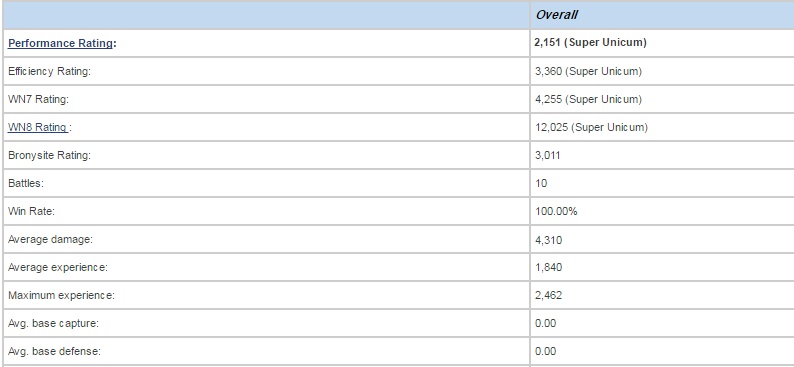This screenshot has height=367, width=794.
Task: Select the 3,360 (Super Unicum) efficiency value
Action: [588, 71]
